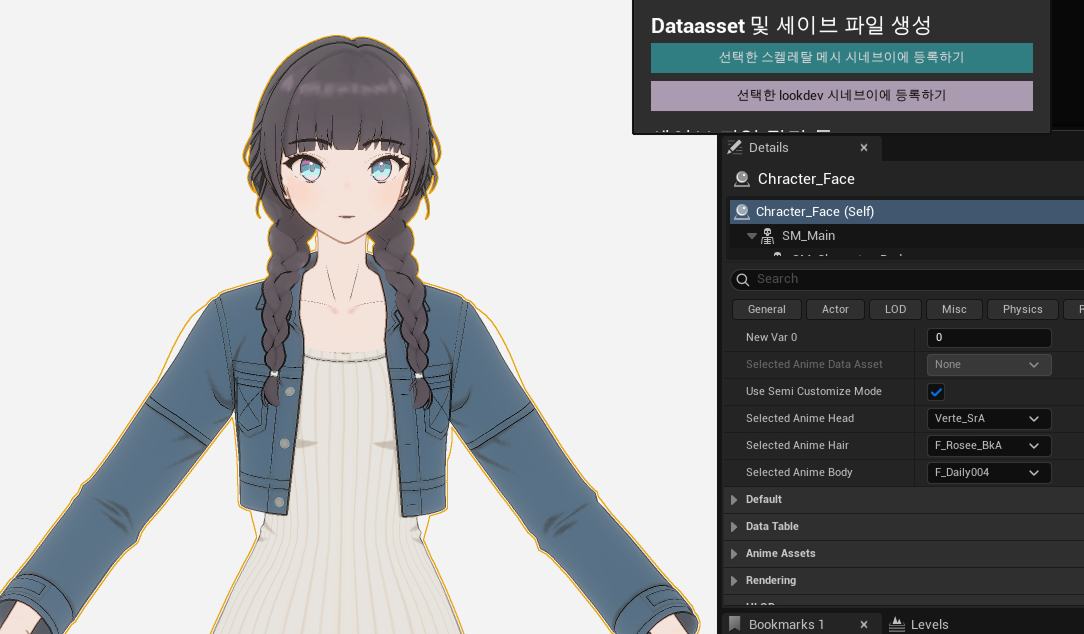This screenshot has width=1084, height=634.
Task: Click the actor icon in the Chracter_Face (Self) row
Action: tap(741, 211)
